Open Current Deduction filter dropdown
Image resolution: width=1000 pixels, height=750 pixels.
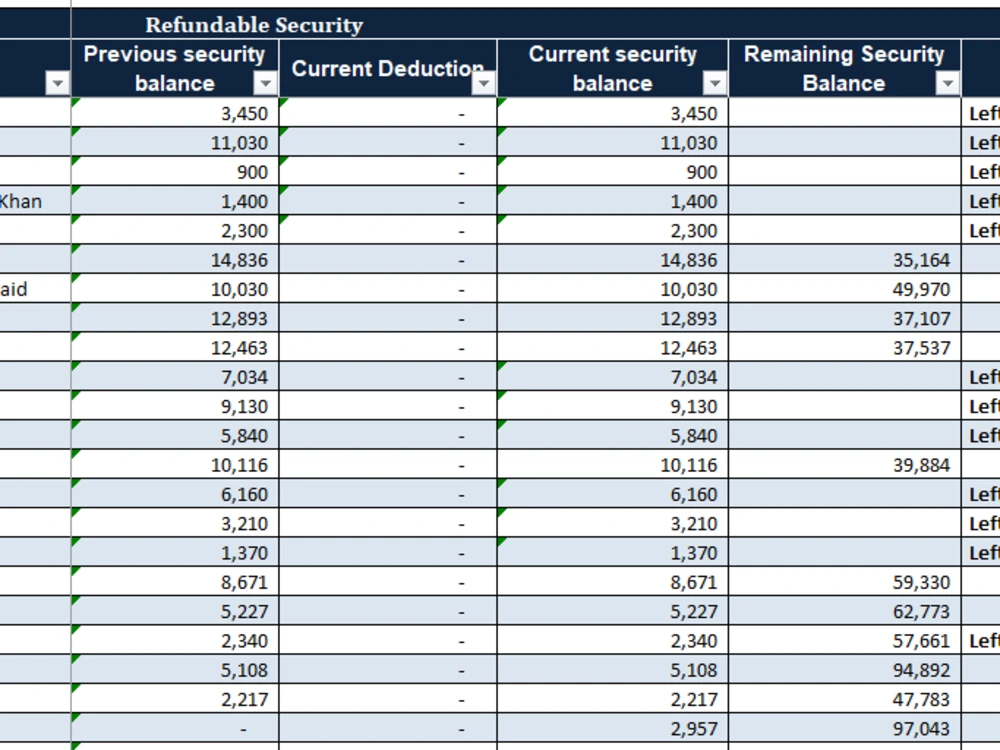(483, 83)
